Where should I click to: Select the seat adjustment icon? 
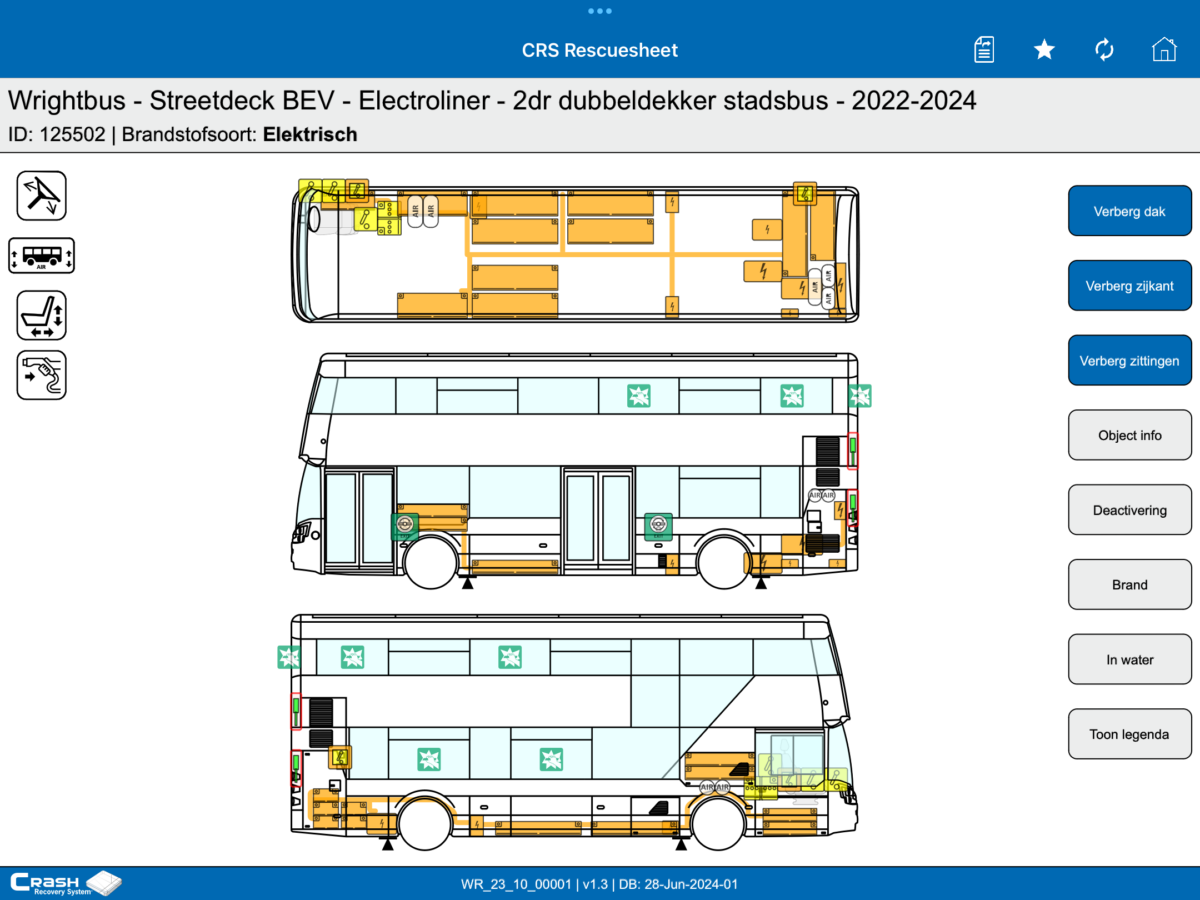coord(42,316)
